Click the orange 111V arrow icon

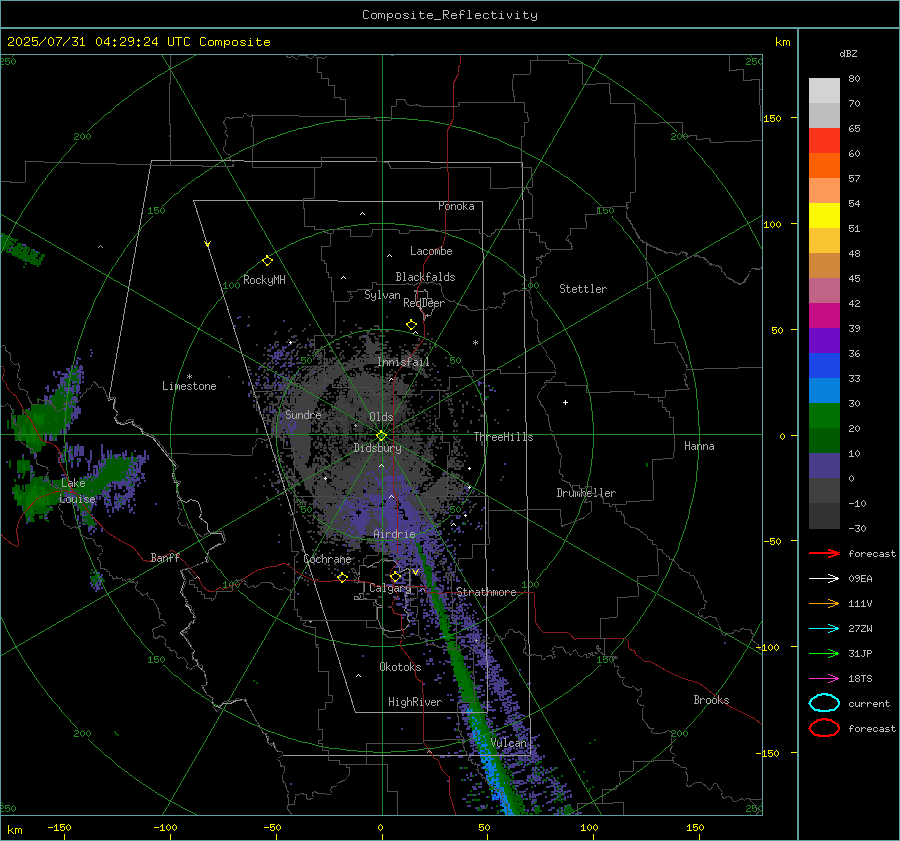tap(824, 603)
